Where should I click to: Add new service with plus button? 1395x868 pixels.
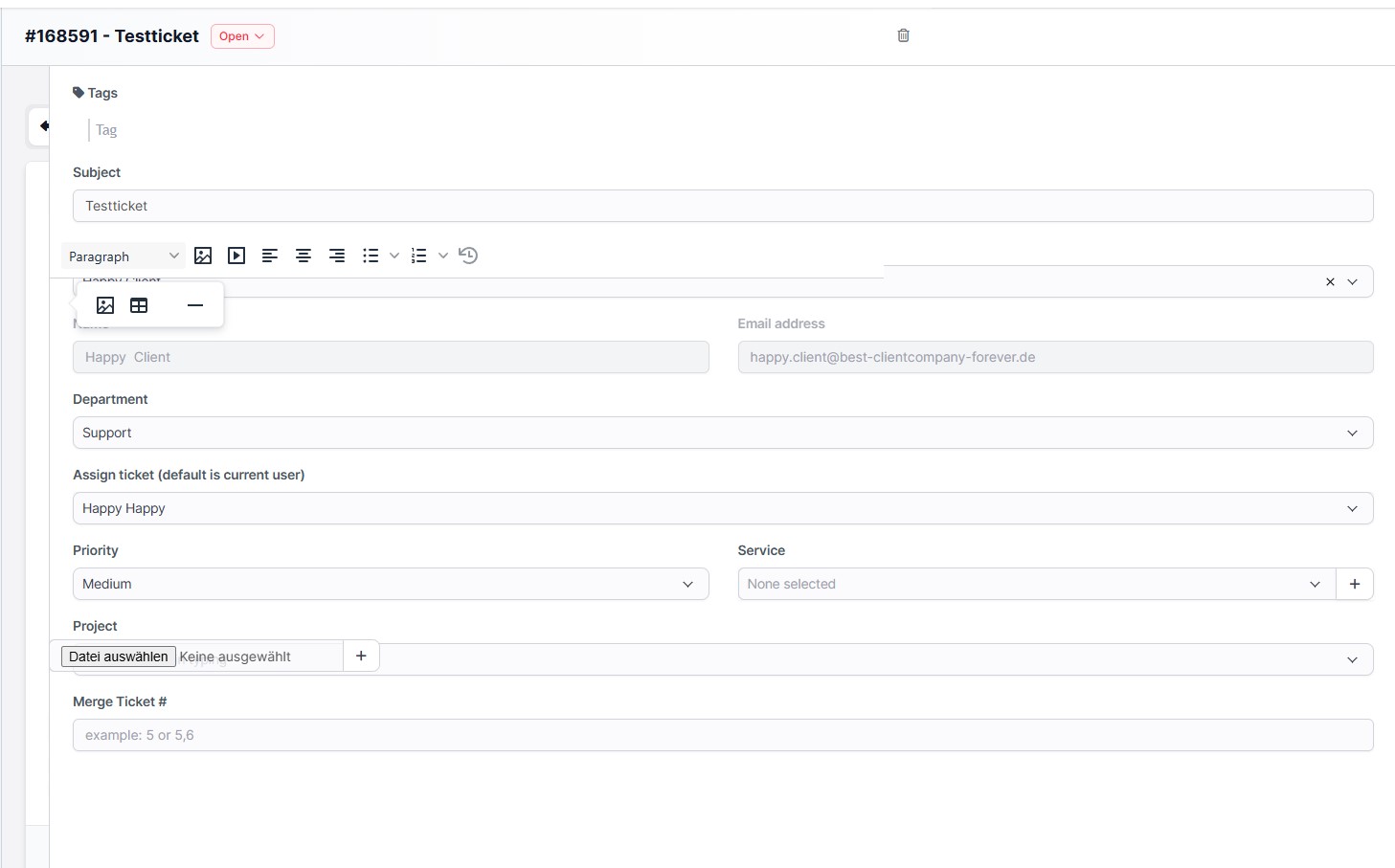pos(1355,584)
